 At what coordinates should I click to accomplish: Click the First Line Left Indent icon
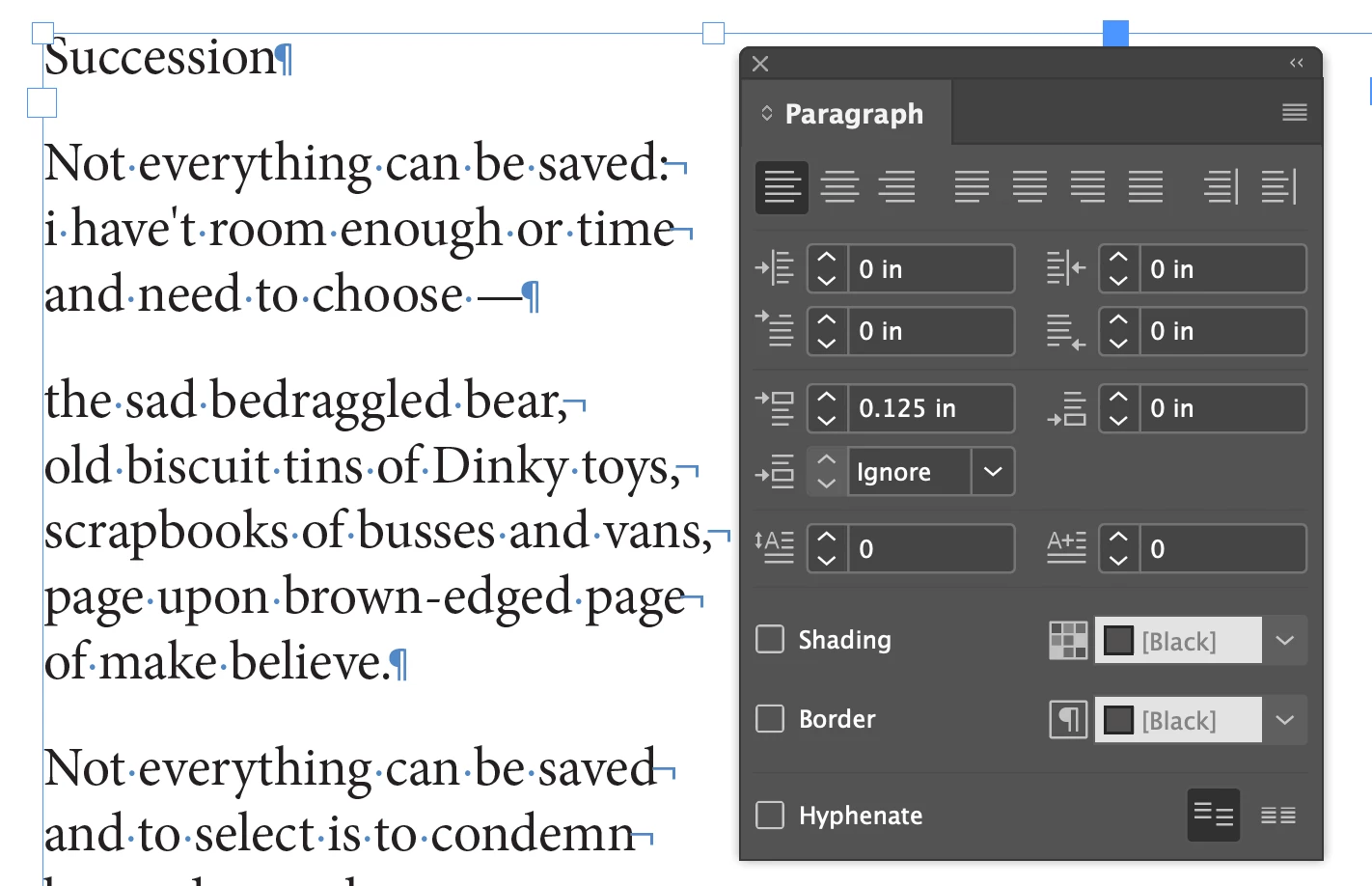pyautogui.click(x=775, y=330)
